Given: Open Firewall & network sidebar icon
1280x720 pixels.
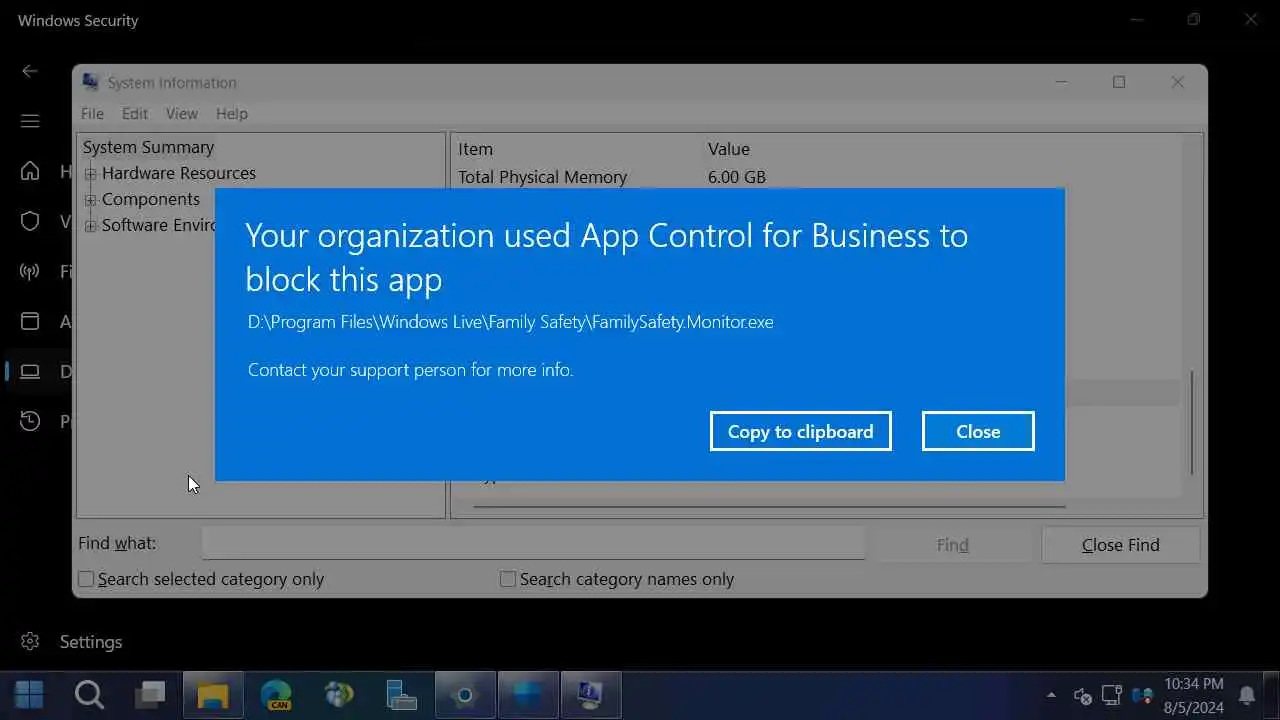Looking at the screenshot, I should coord(30,271).
